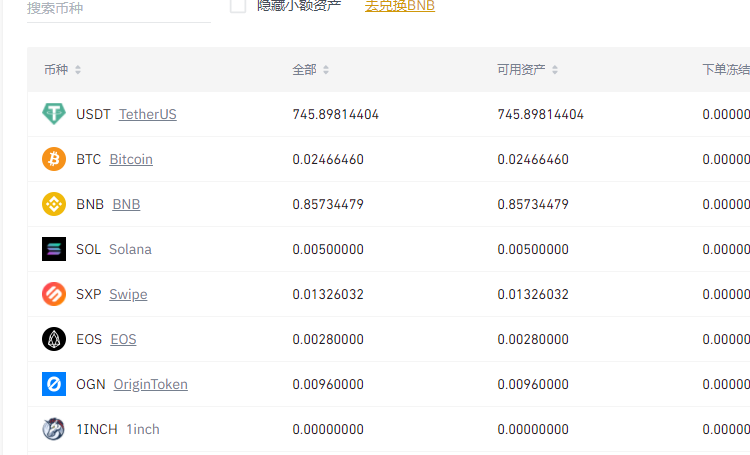Select BNB total 0.85734479 in 全部 column
750x455 pixels.
[328, 204]
